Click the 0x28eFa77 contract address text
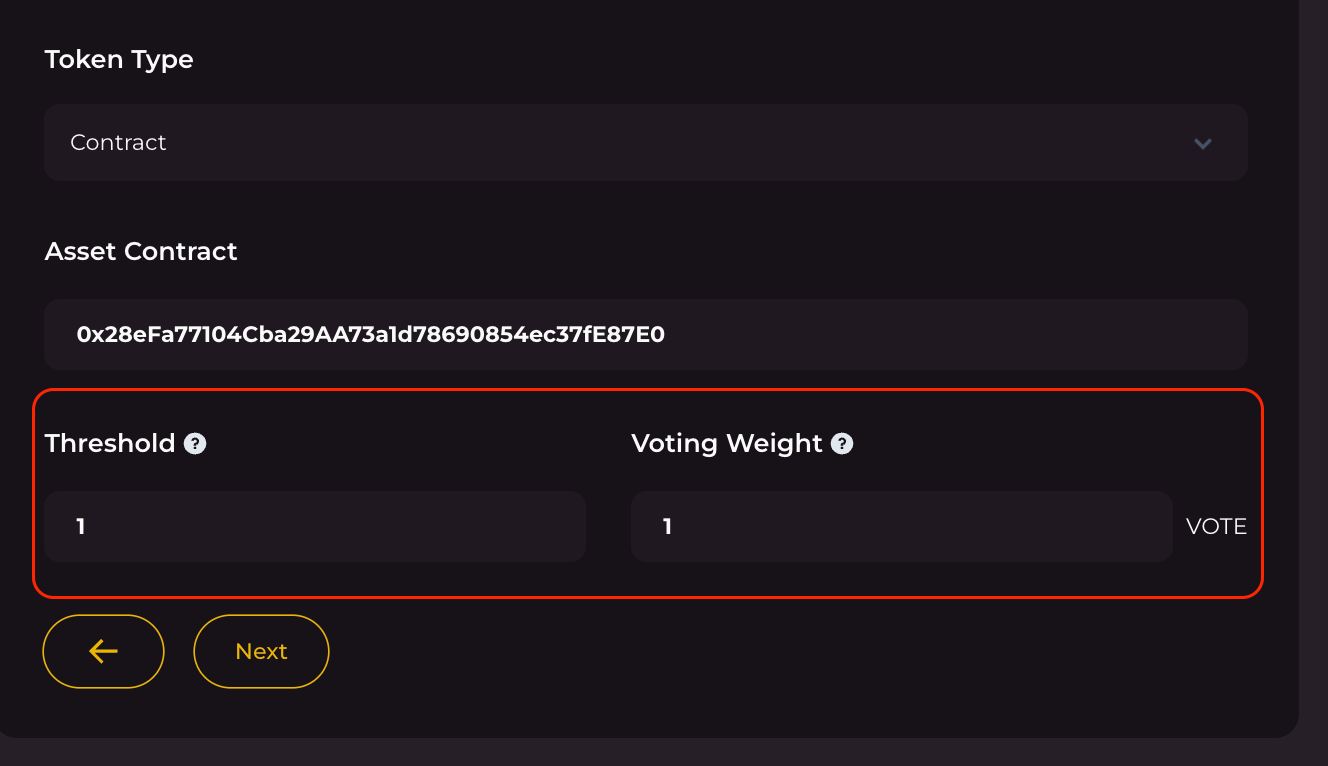1328x766 pixels. (x=370, y=334)
